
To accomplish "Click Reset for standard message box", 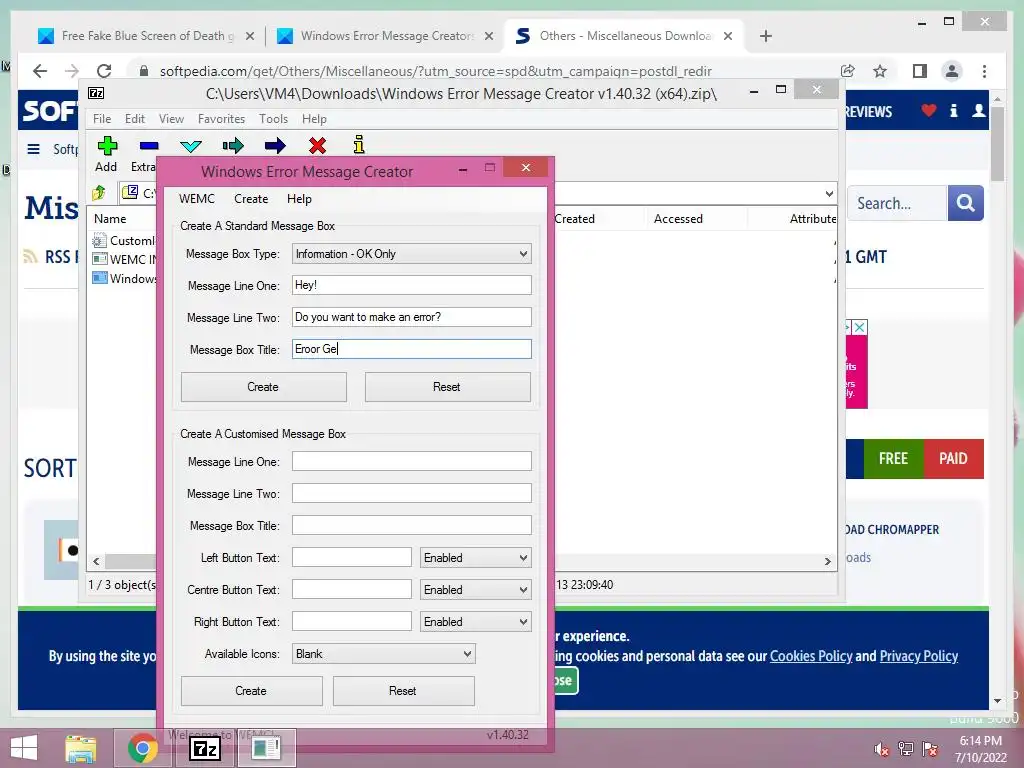I will pos(447,387).
